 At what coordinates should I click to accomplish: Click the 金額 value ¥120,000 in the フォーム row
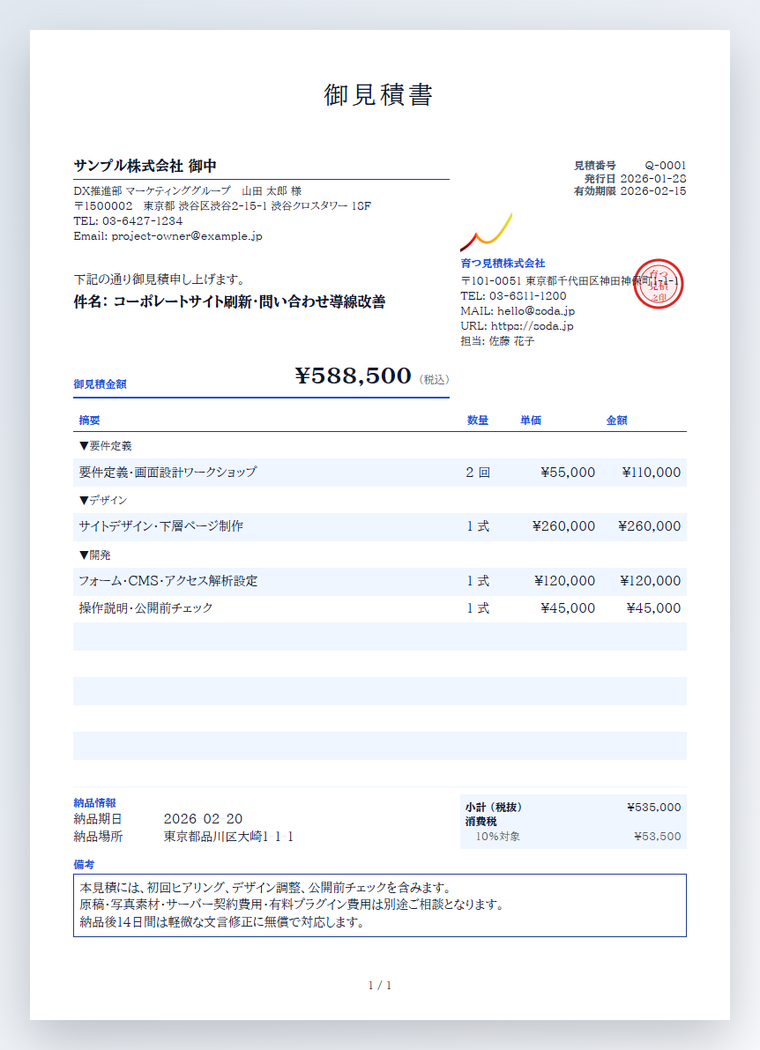tap(650, 581)
